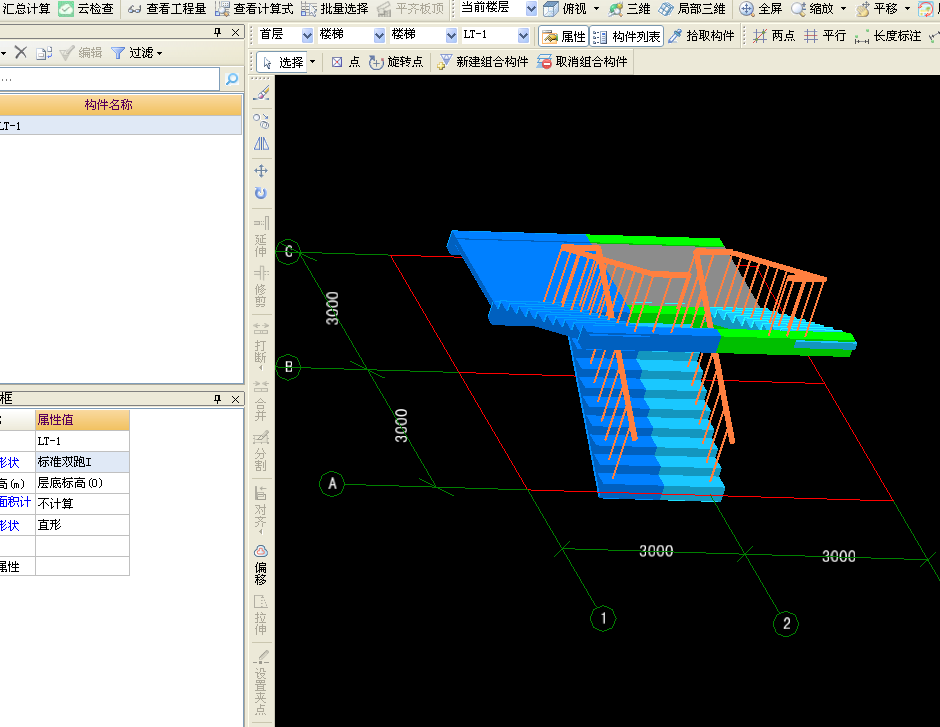Open the 选择 tool dropdown arrow
The height and width of the screenshot is (727, 940).
click(x=312, y=62)
